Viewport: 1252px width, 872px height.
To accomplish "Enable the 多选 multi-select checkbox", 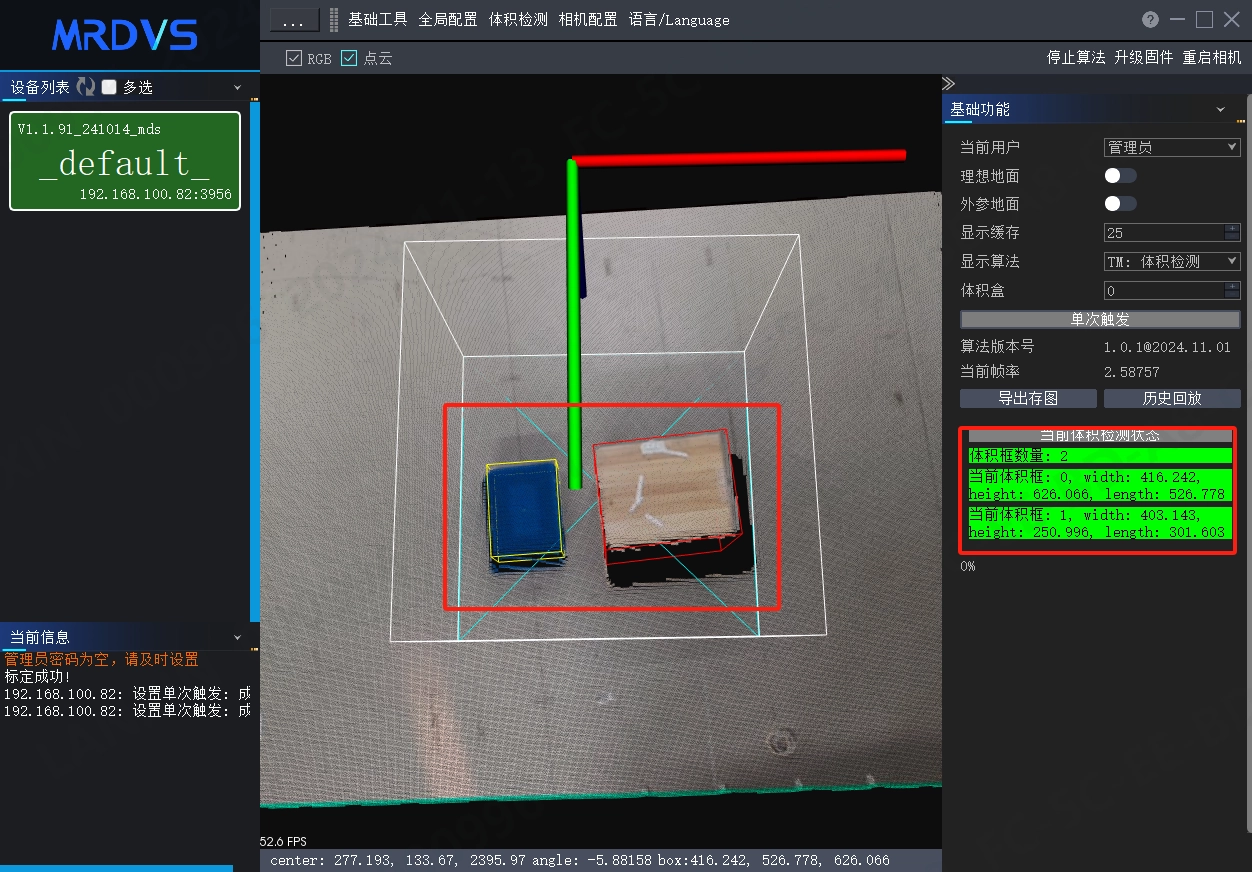I will tap(109, 87).
